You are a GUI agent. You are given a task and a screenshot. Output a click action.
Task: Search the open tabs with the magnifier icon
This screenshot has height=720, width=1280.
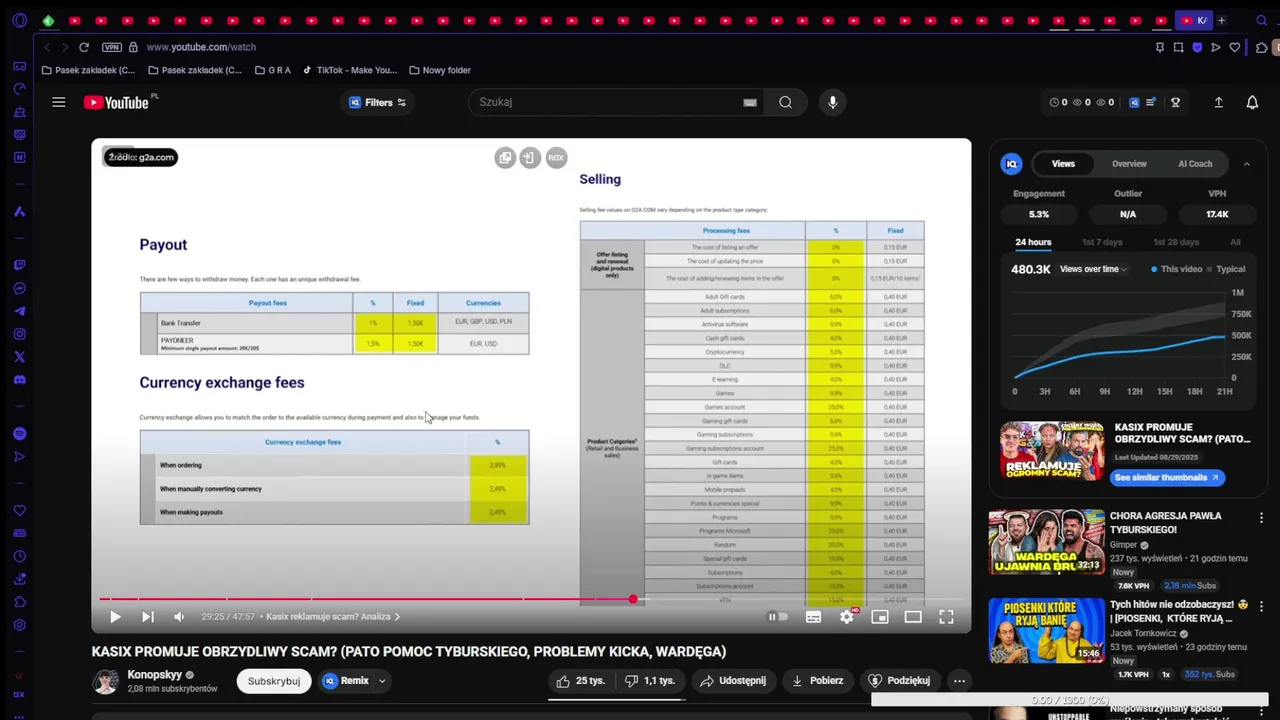click(x=1262, y=20)
